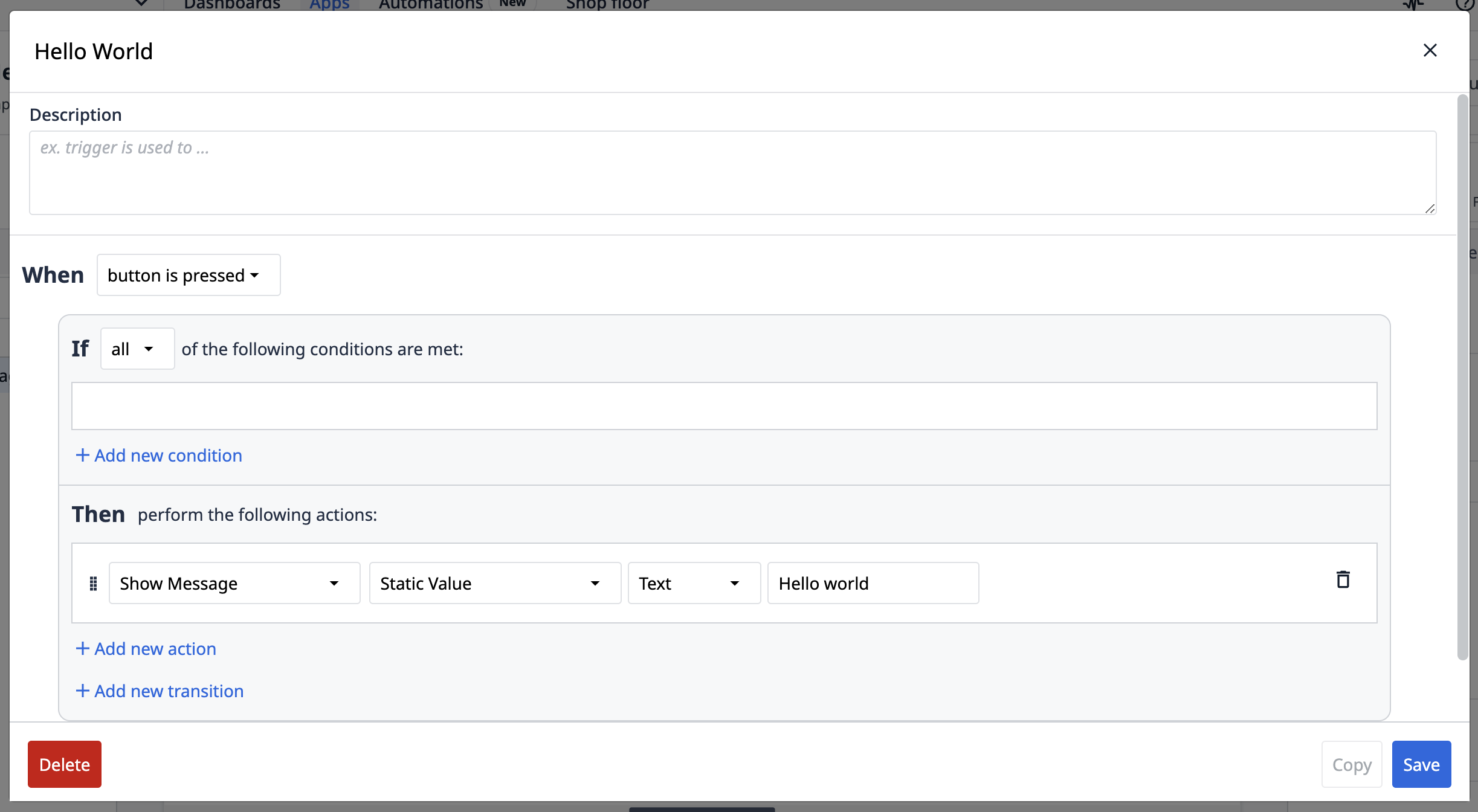Click the plus icon before Add new condition
The width and height of the screenshot is (1478, 812).
coord(83,454)
